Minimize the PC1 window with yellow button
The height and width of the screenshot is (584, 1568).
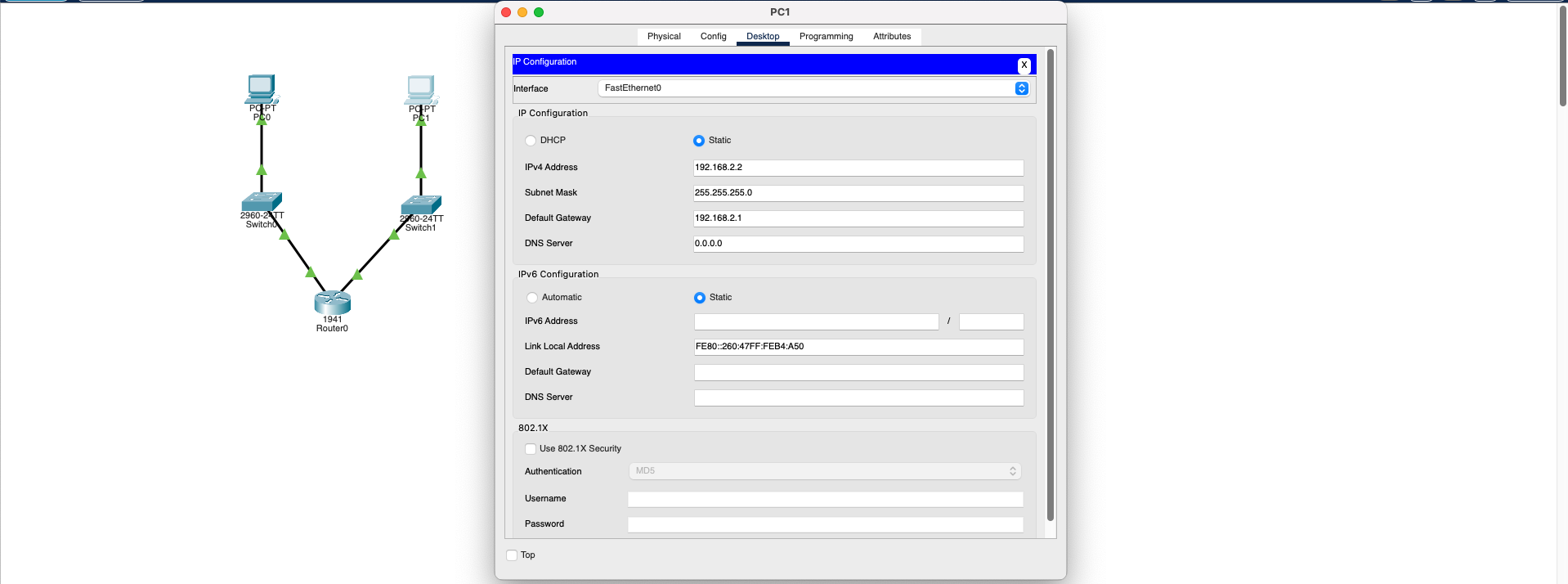pos(522,12)
